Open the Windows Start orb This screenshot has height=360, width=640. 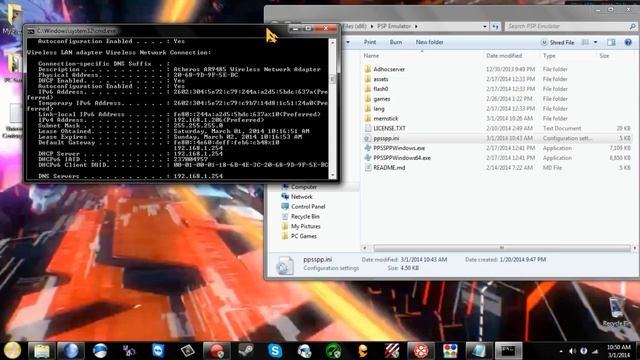click(x=12, y=350)
